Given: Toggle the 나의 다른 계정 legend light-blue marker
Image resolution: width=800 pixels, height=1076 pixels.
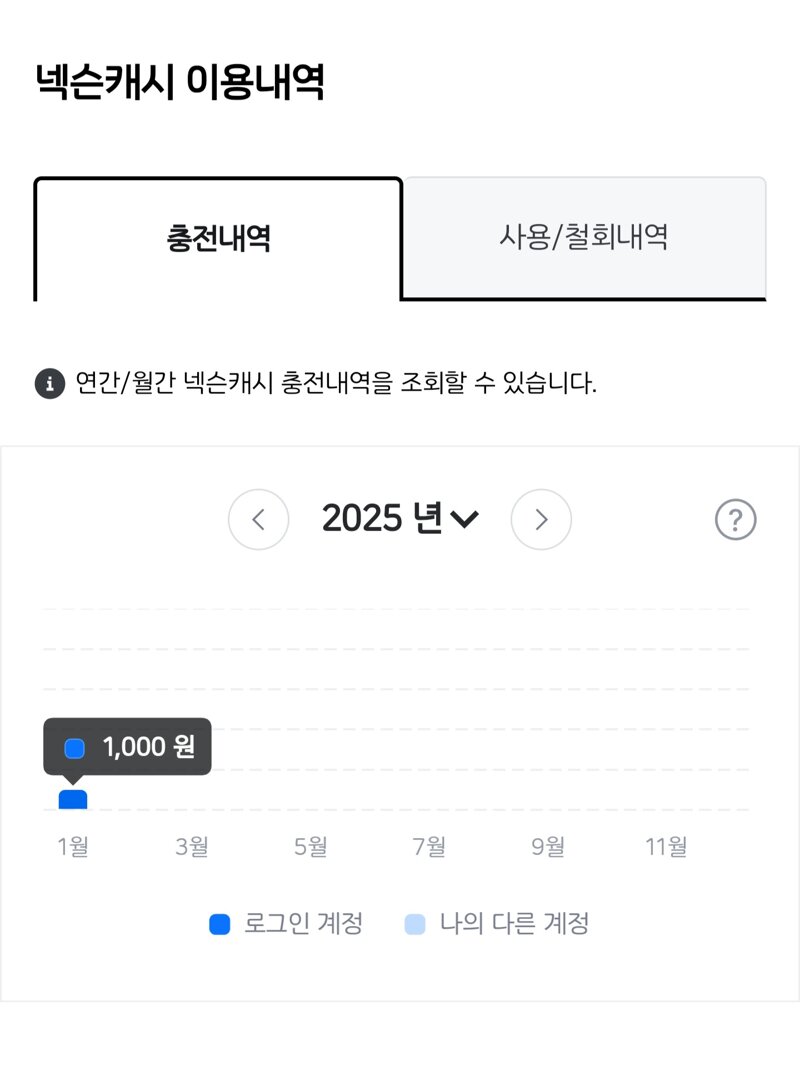Looking at the screenshot, I should click(415, 924).
